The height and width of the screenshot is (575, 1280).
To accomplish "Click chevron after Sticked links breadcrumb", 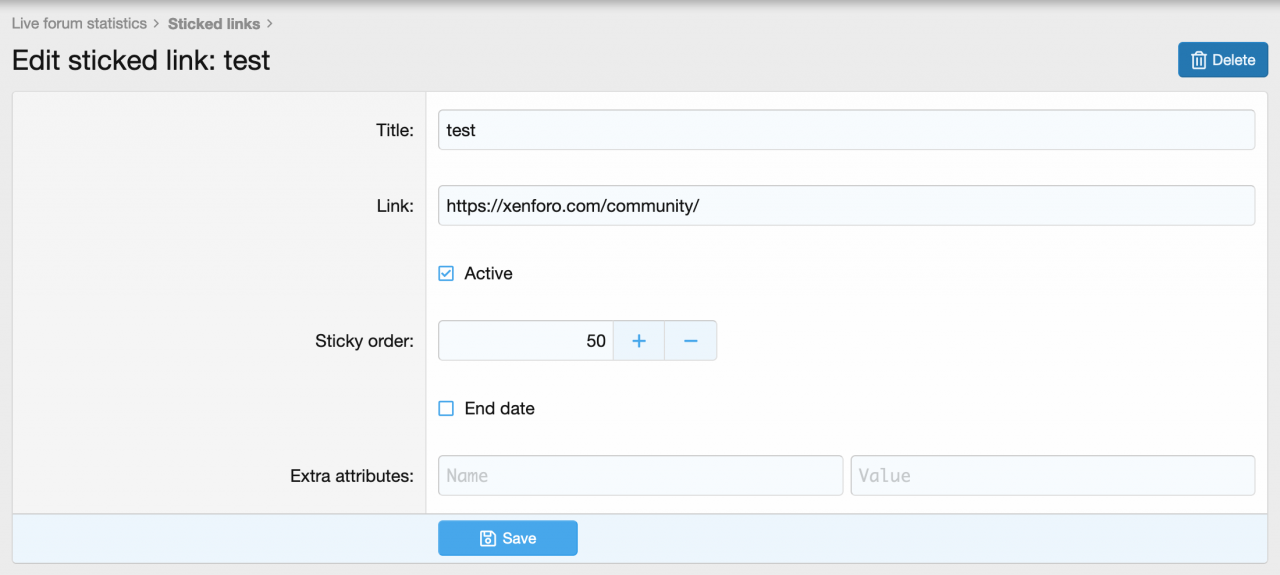I will coord(270,24).
